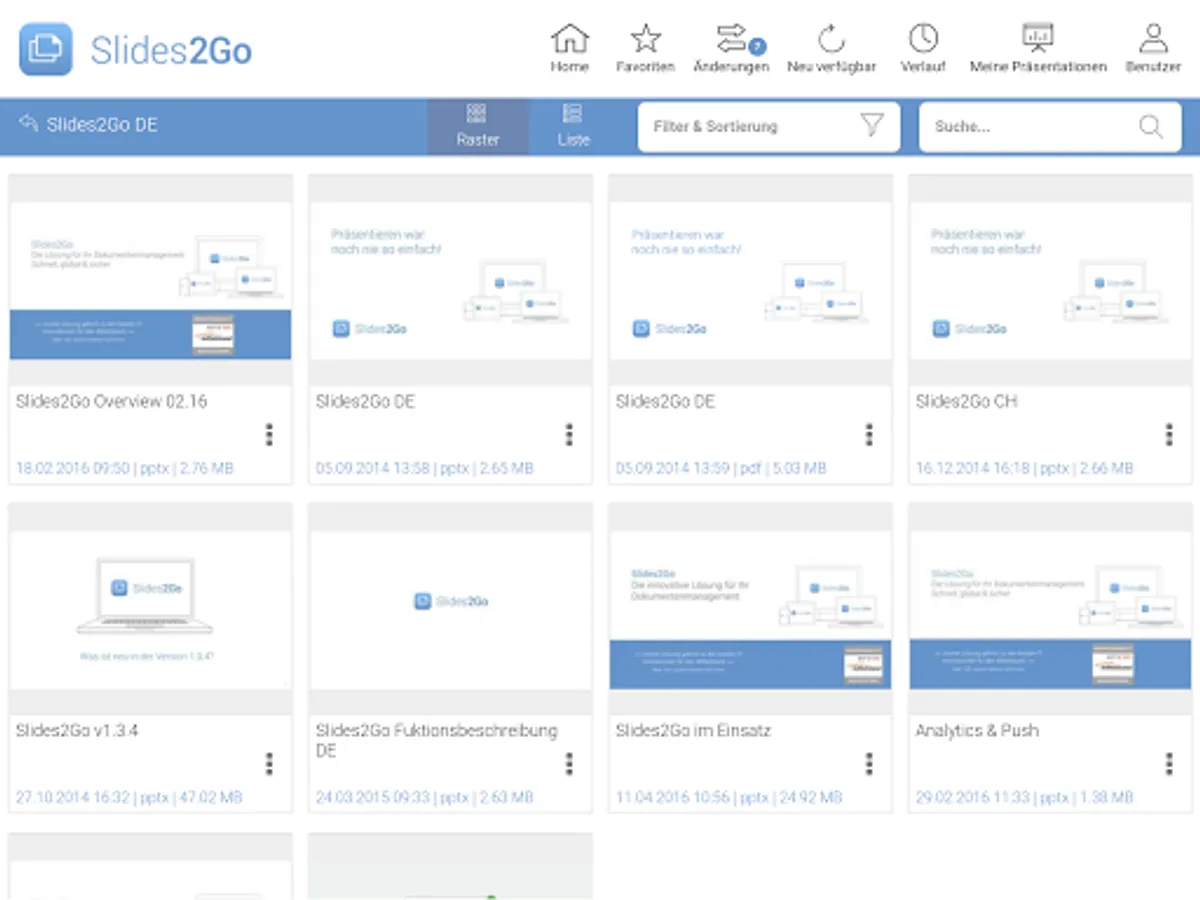Switch to Raster grid view

click(x=477, y=126)
